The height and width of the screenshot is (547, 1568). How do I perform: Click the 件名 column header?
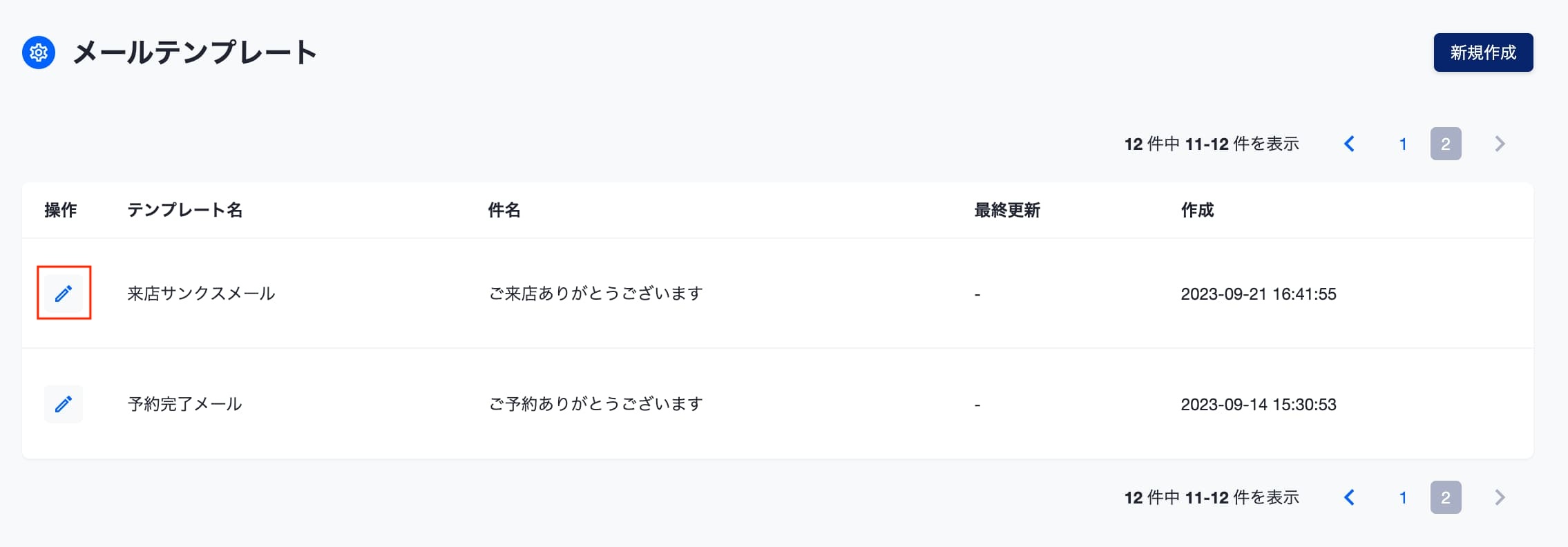(x=504, y=210)
